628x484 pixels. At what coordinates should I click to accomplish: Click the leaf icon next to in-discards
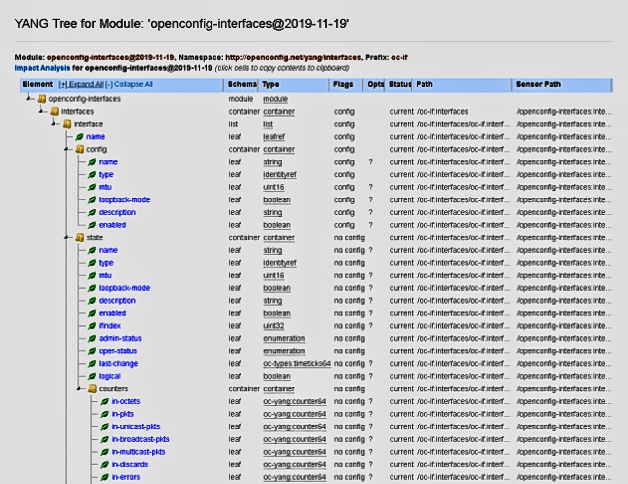tap(104, 464)
